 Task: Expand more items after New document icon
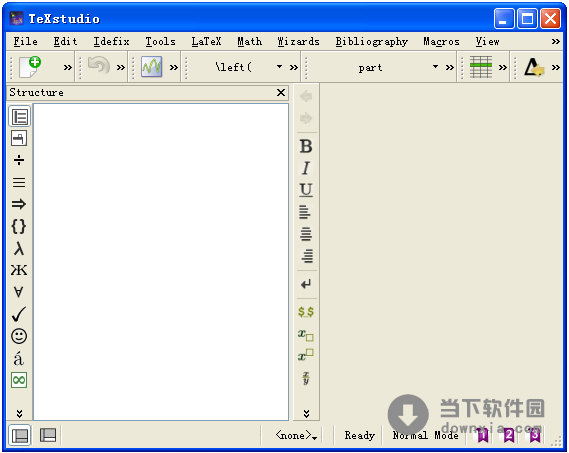click(67, 67)
